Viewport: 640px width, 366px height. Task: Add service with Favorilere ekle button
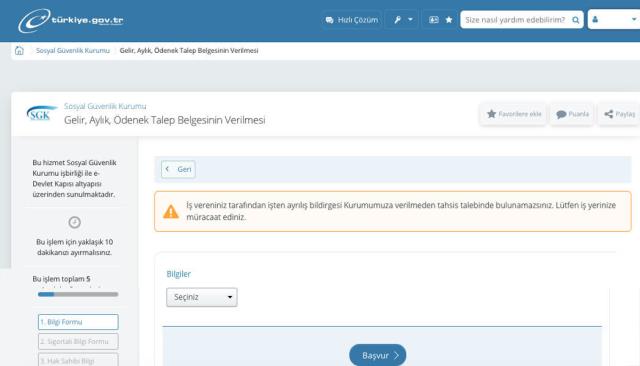513,114
